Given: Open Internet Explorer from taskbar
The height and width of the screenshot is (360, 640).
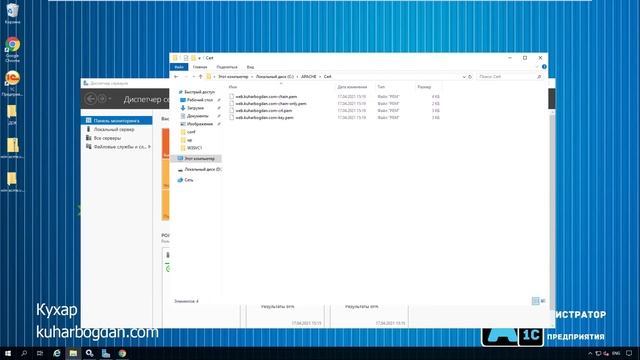Looking at the screenshot, I should [57, 353].
